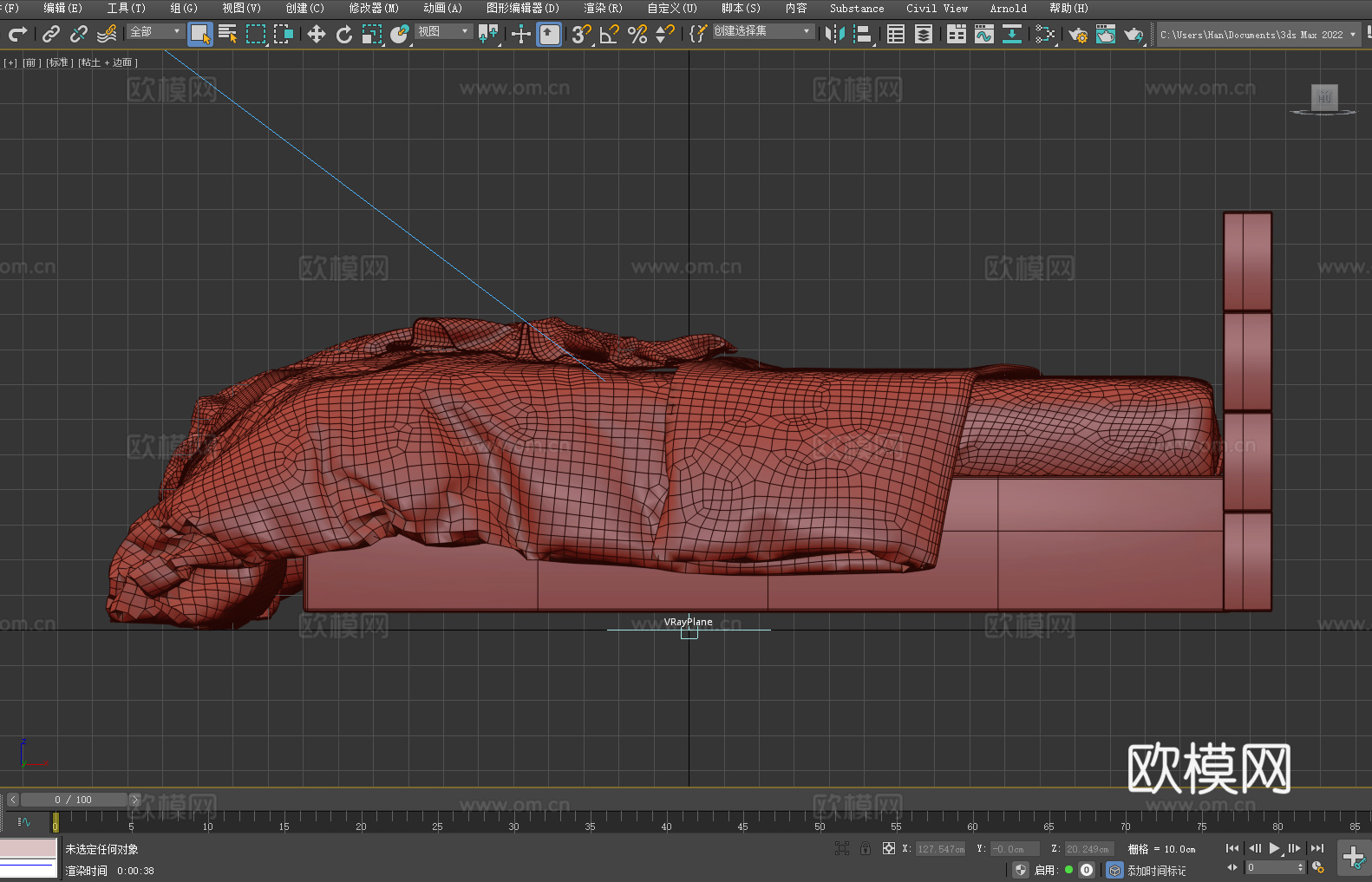Toggle Angle Snap
The image size is (1372, 882).
point(609,34)
